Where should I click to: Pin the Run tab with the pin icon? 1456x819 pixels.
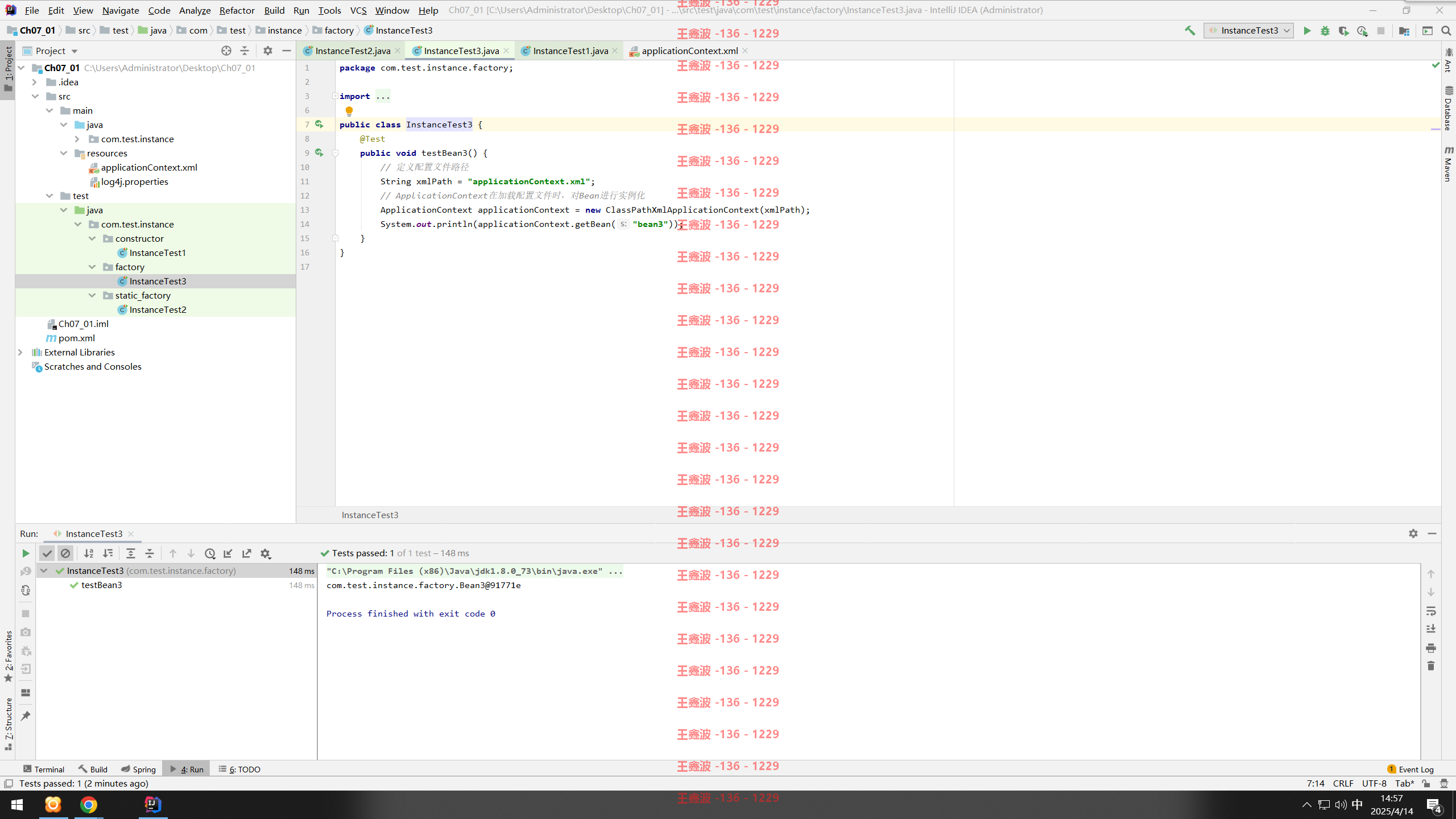[26, 716]
